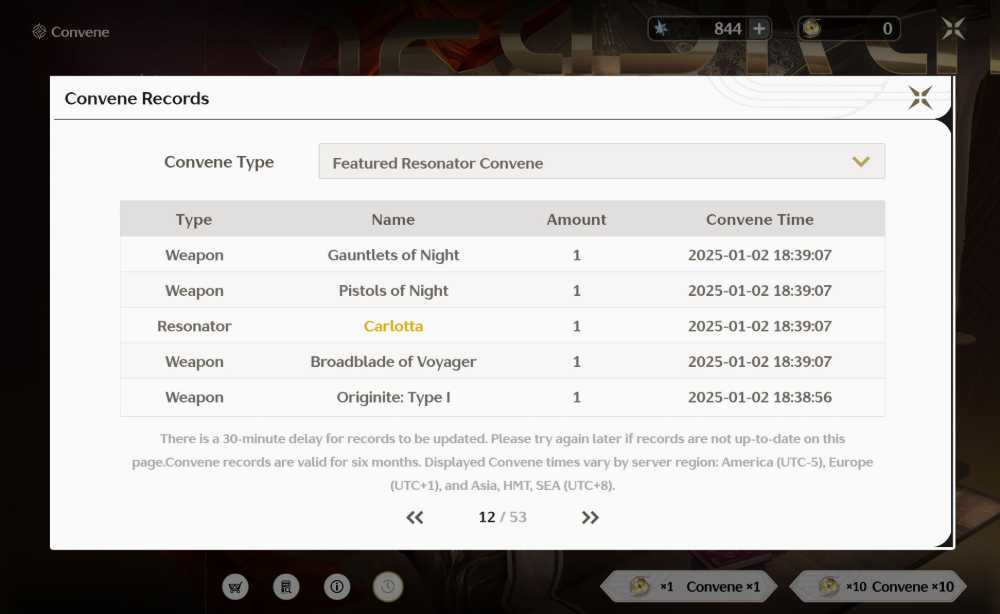Image resolution: width=1000 pixels, height=614 pixels.
Task: Go to the previous records page
Action: [415, 517]
